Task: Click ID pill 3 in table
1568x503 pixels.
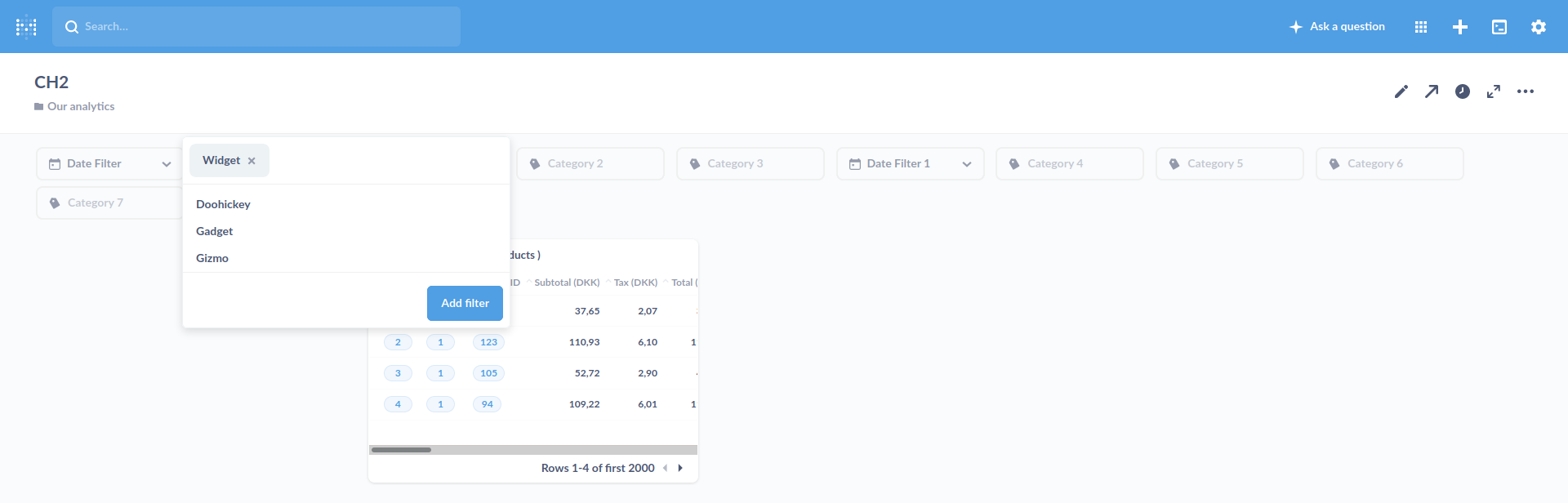Action: coord(398,373)
